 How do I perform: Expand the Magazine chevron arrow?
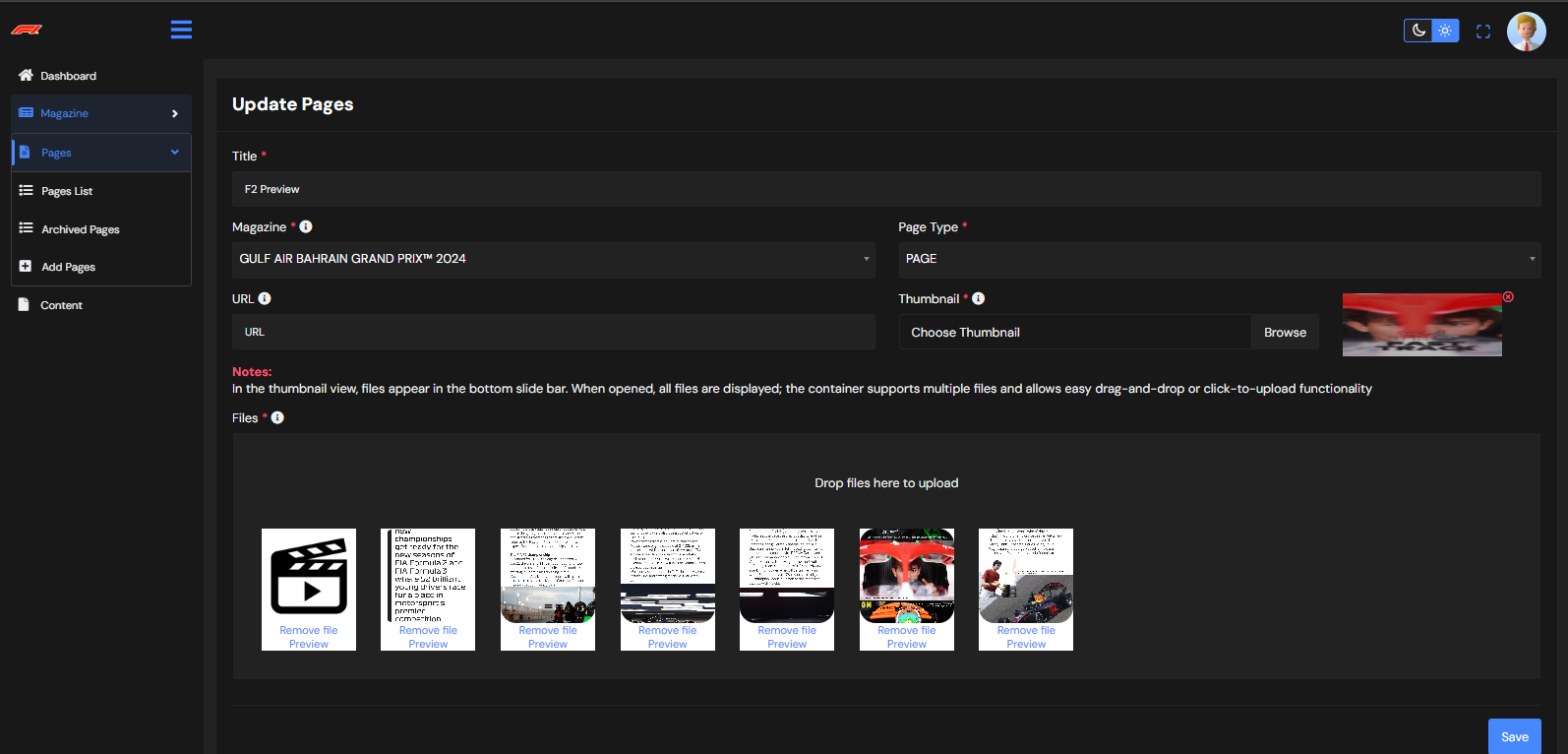click(175, 114)
